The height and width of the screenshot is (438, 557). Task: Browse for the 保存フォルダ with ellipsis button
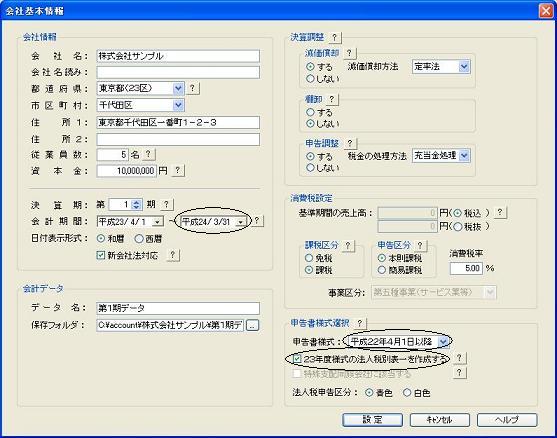tap(252, 325)
